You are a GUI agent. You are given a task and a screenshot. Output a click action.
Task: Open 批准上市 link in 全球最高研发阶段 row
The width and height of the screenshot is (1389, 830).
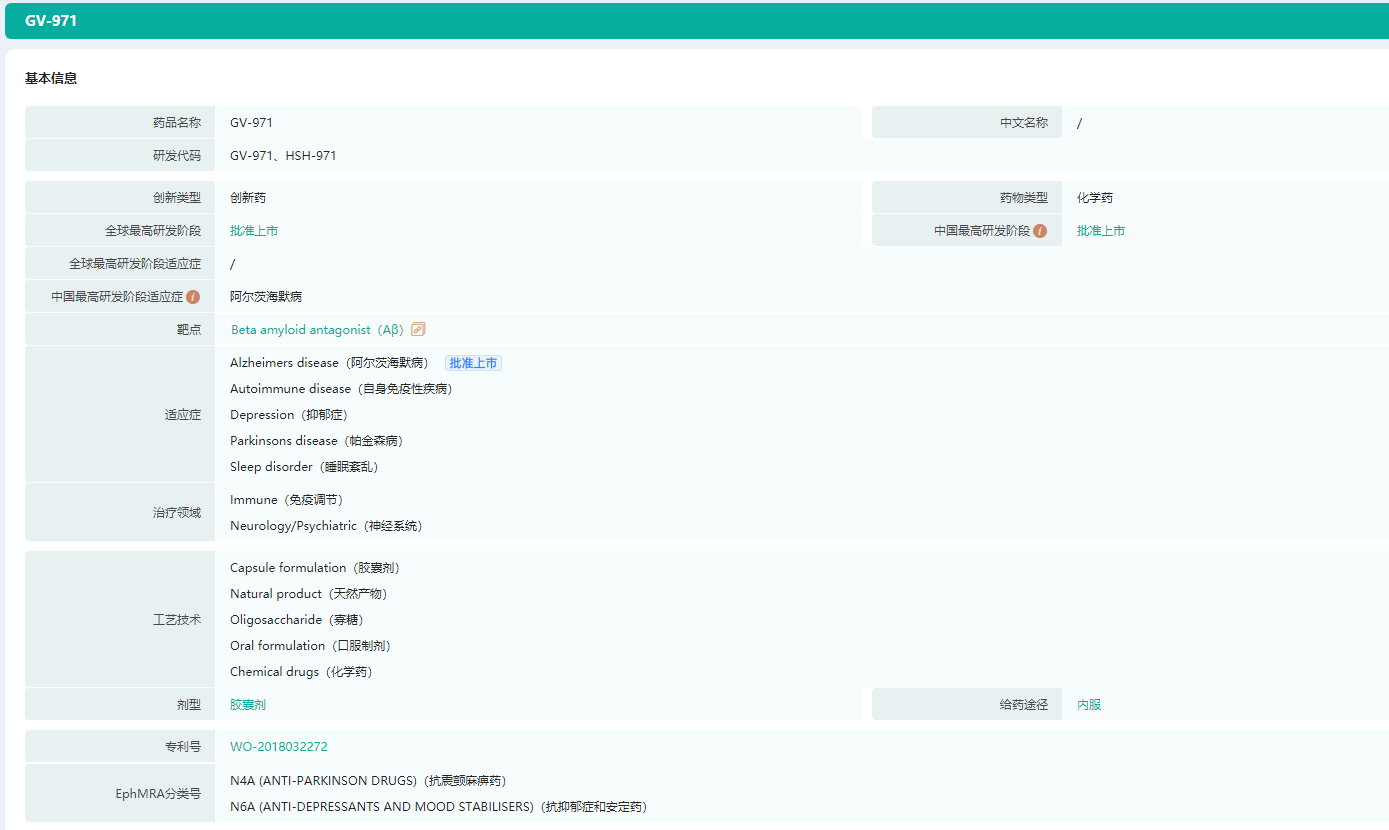coord(254,231)
